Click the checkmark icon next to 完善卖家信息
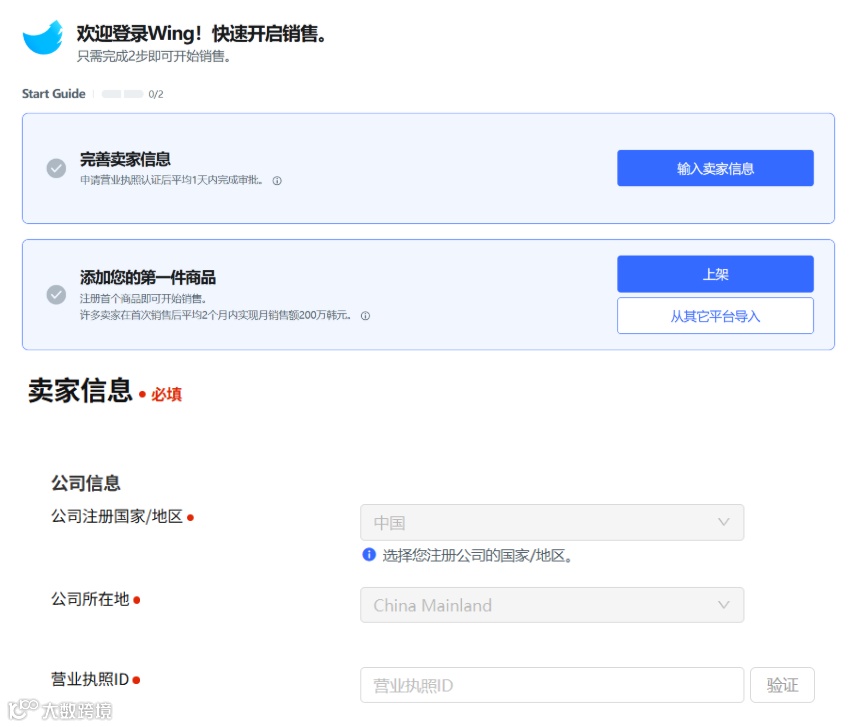 pos(56,168)
